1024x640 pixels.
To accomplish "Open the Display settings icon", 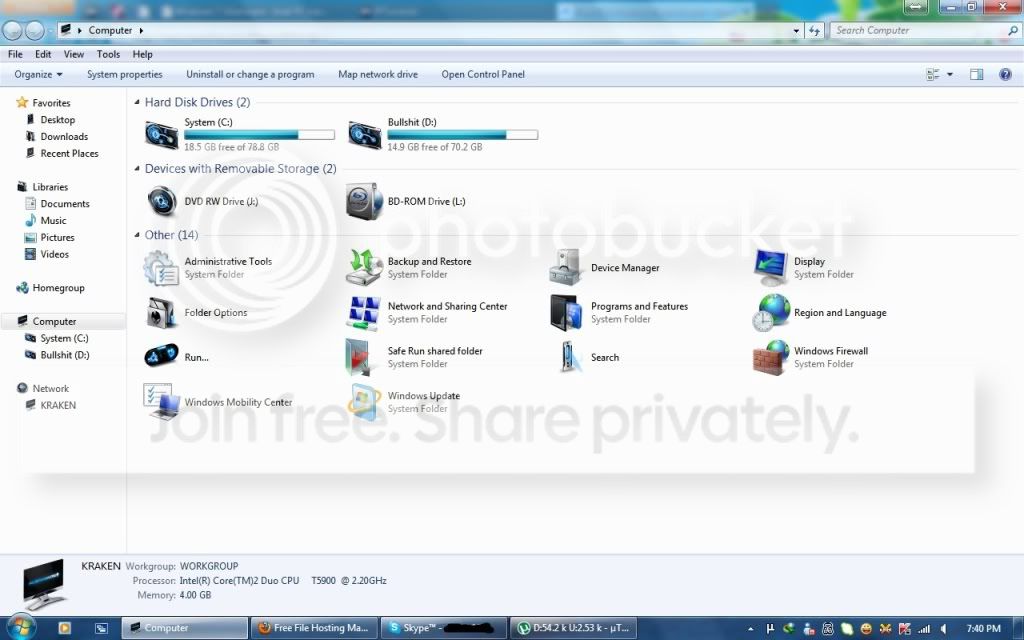I will coord(771,268).
